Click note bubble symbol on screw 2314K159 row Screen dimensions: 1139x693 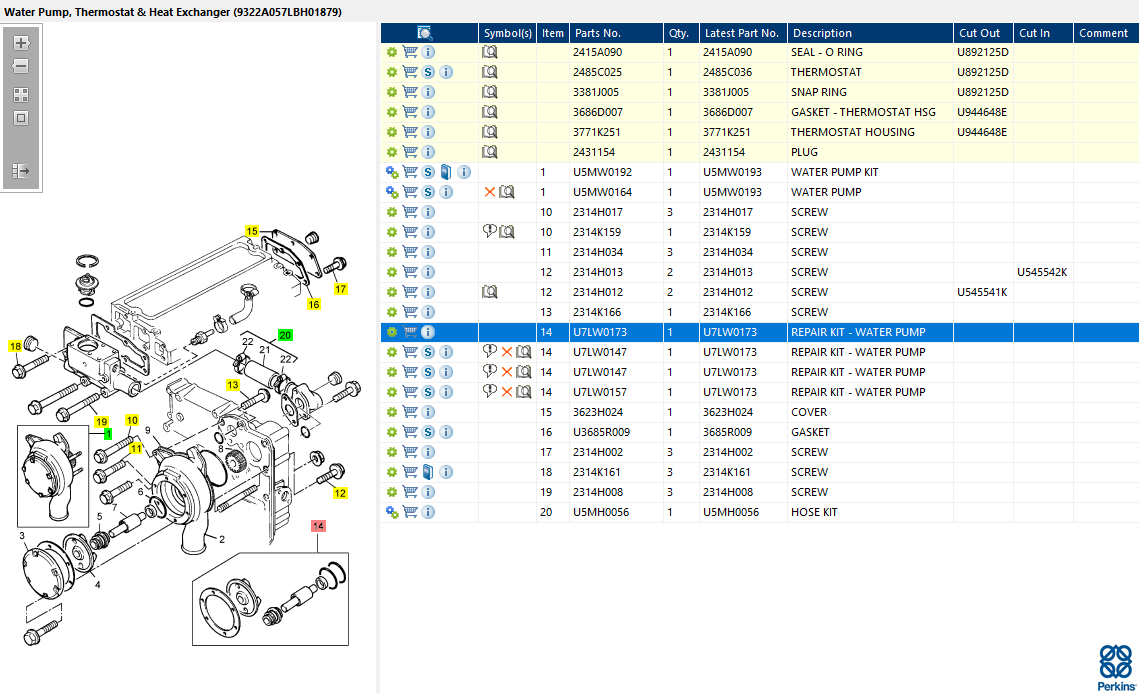[x=490, y=232]
